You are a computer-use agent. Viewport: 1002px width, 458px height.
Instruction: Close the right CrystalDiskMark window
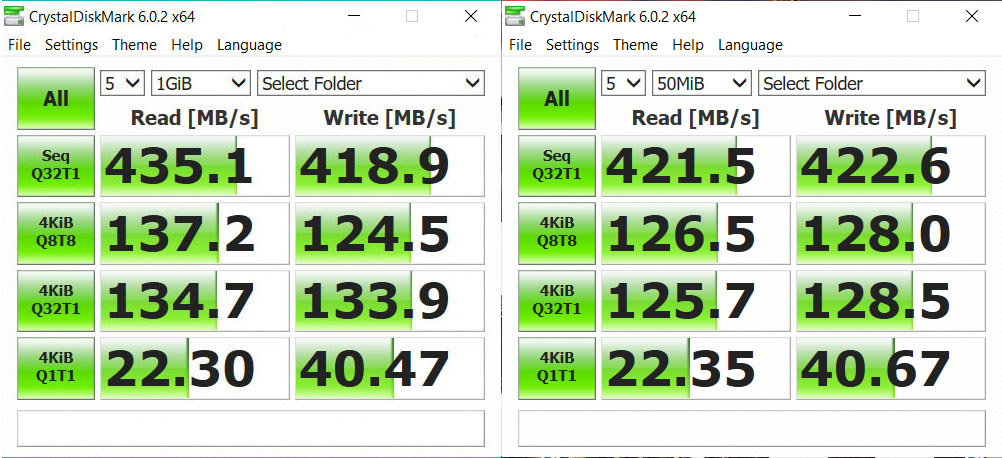click(x=972, y=17)
